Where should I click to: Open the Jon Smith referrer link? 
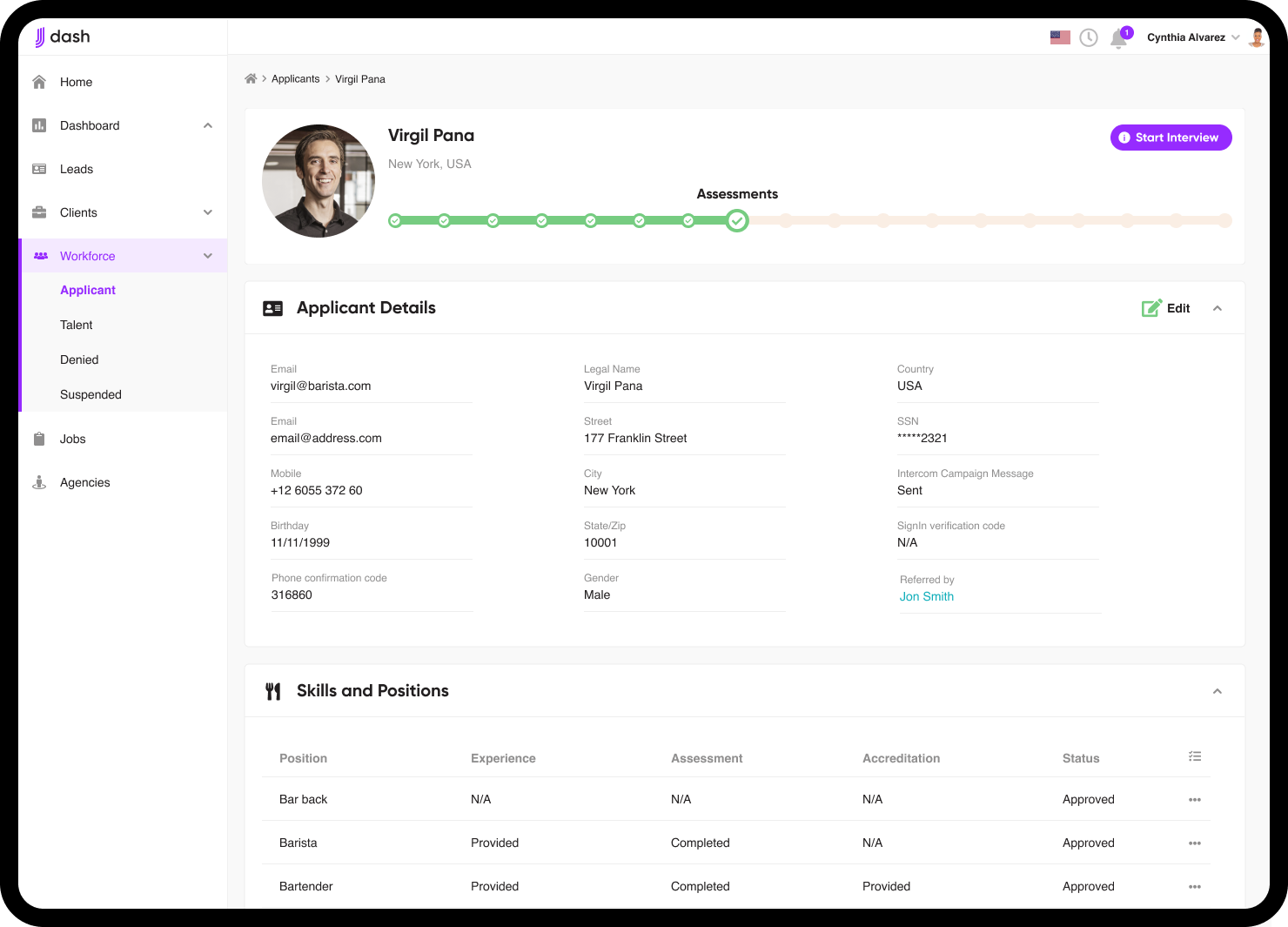click(927, 596)
